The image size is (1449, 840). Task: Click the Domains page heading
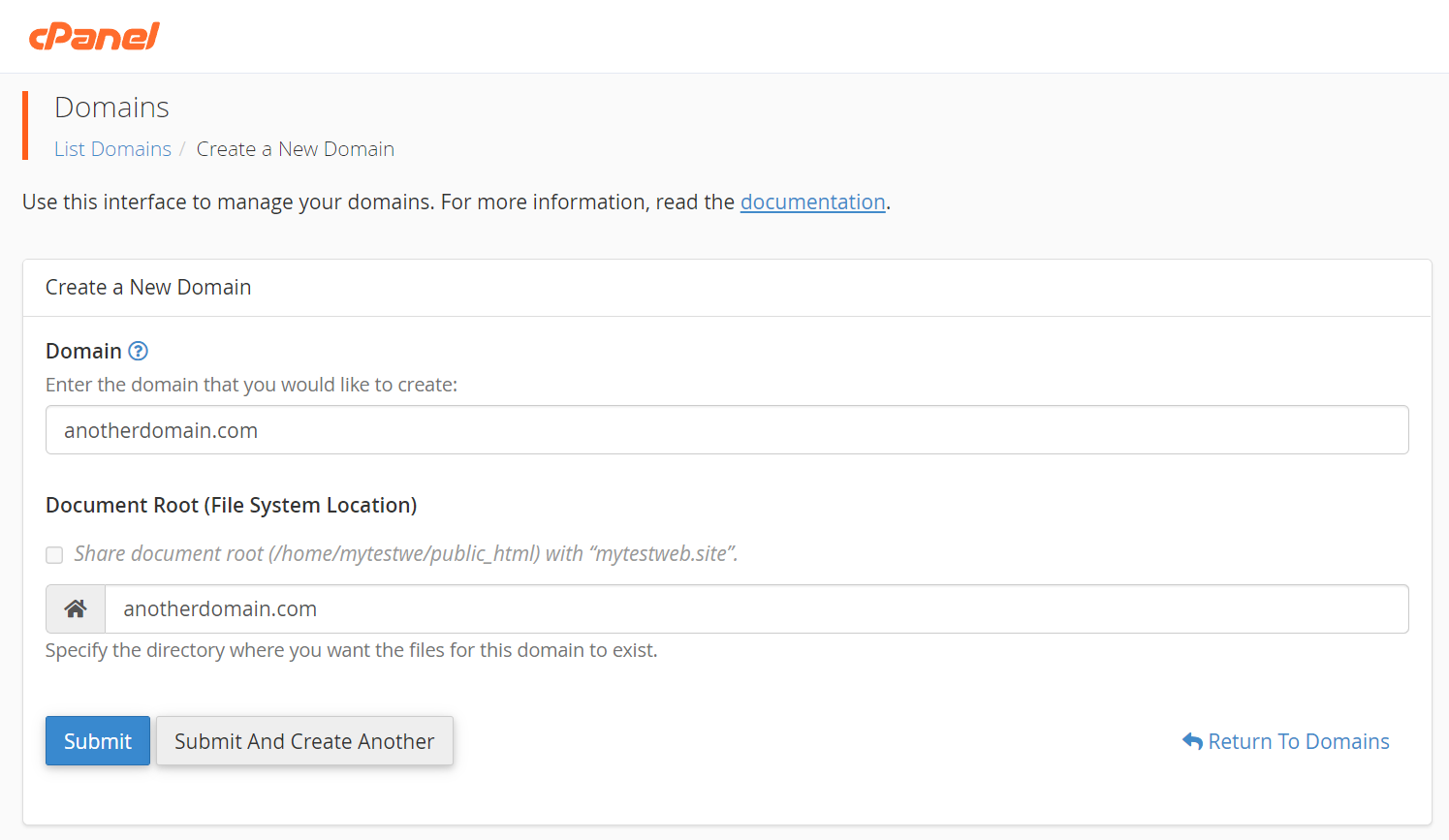pos(111,108)
